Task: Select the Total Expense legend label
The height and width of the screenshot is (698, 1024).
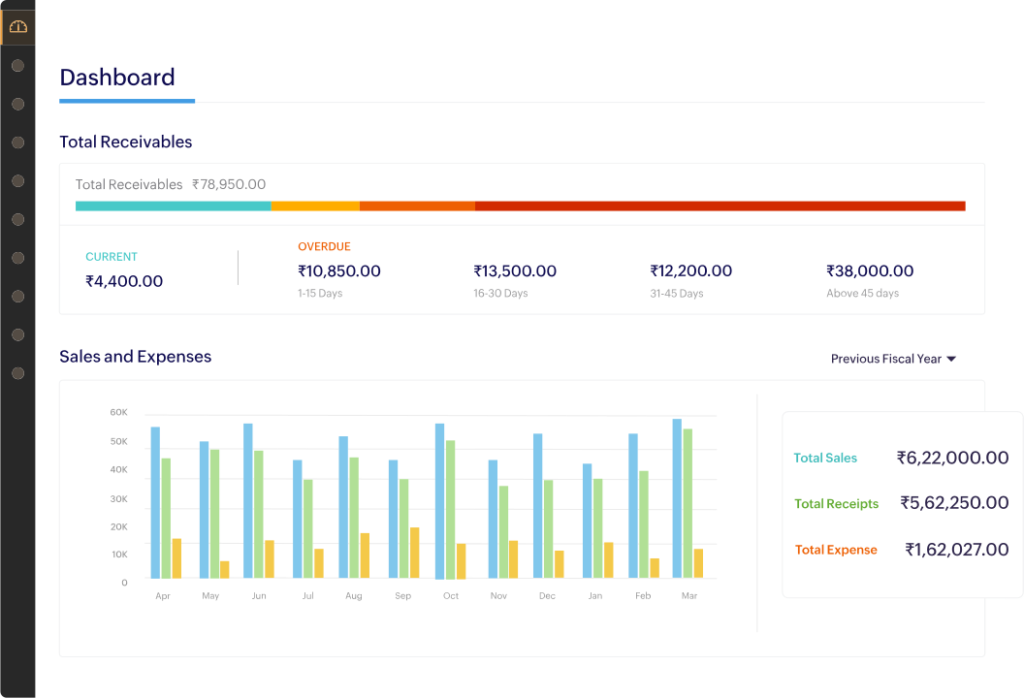Action: point(835,550)
